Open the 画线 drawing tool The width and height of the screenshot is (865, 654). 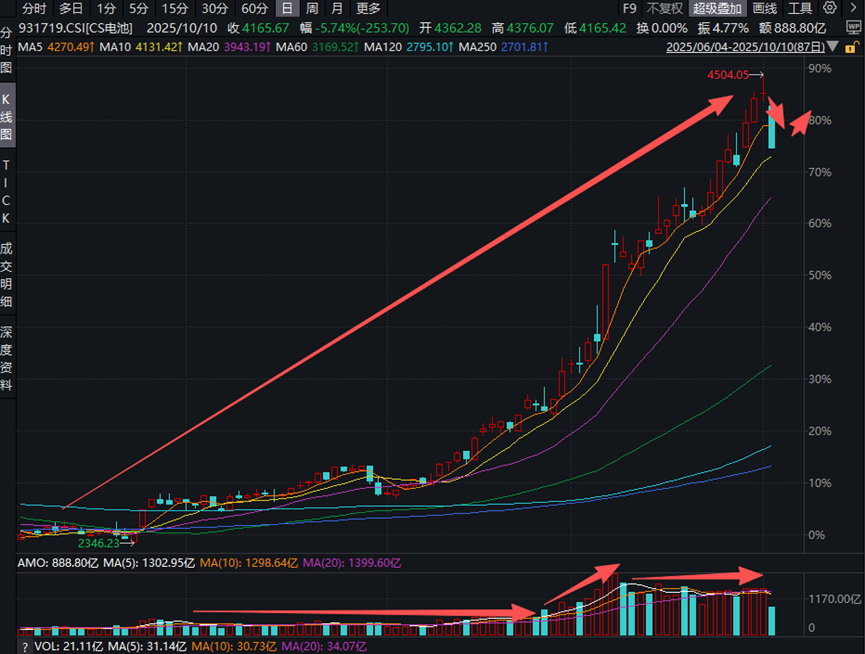(765, 8)
